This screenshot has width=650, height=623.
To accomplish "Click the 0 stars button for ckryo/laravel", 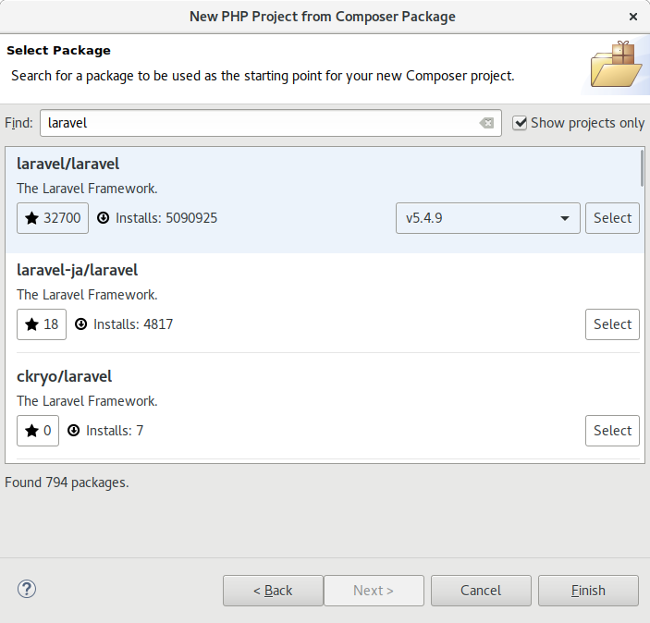I will [x=38, y=431].
